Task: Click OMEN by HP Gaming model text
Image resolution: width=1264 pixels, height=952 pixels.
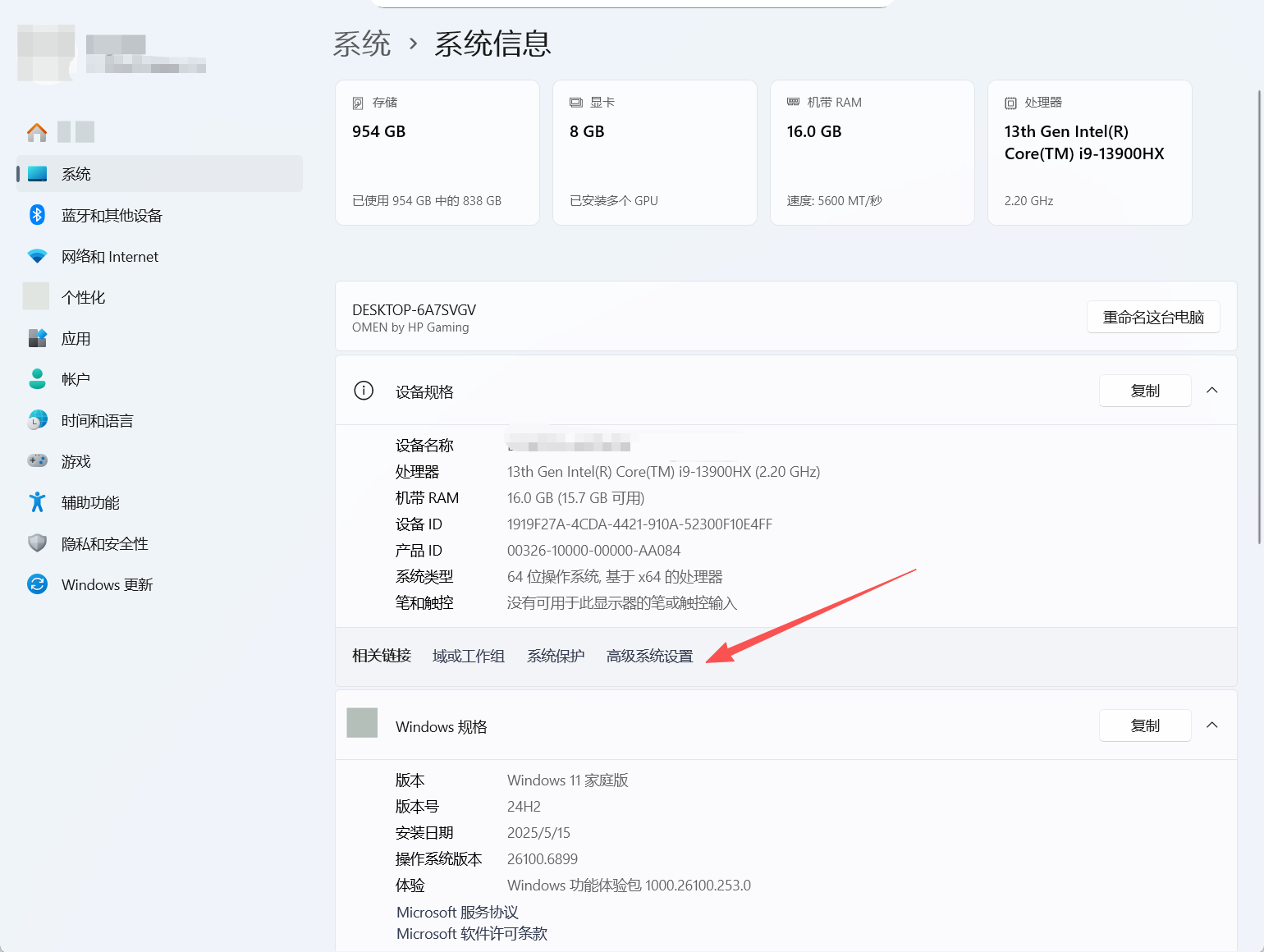Action: 410,327
